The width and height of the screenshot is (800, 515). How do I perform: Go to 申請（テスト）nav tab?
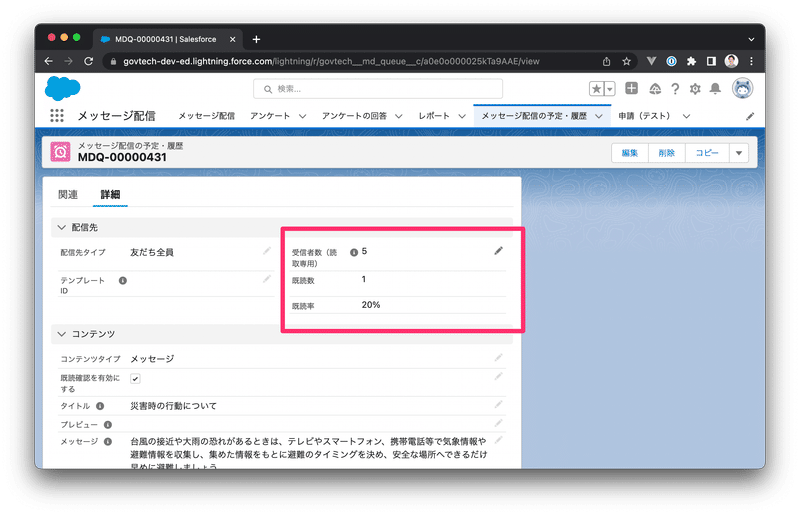[644, 116]
